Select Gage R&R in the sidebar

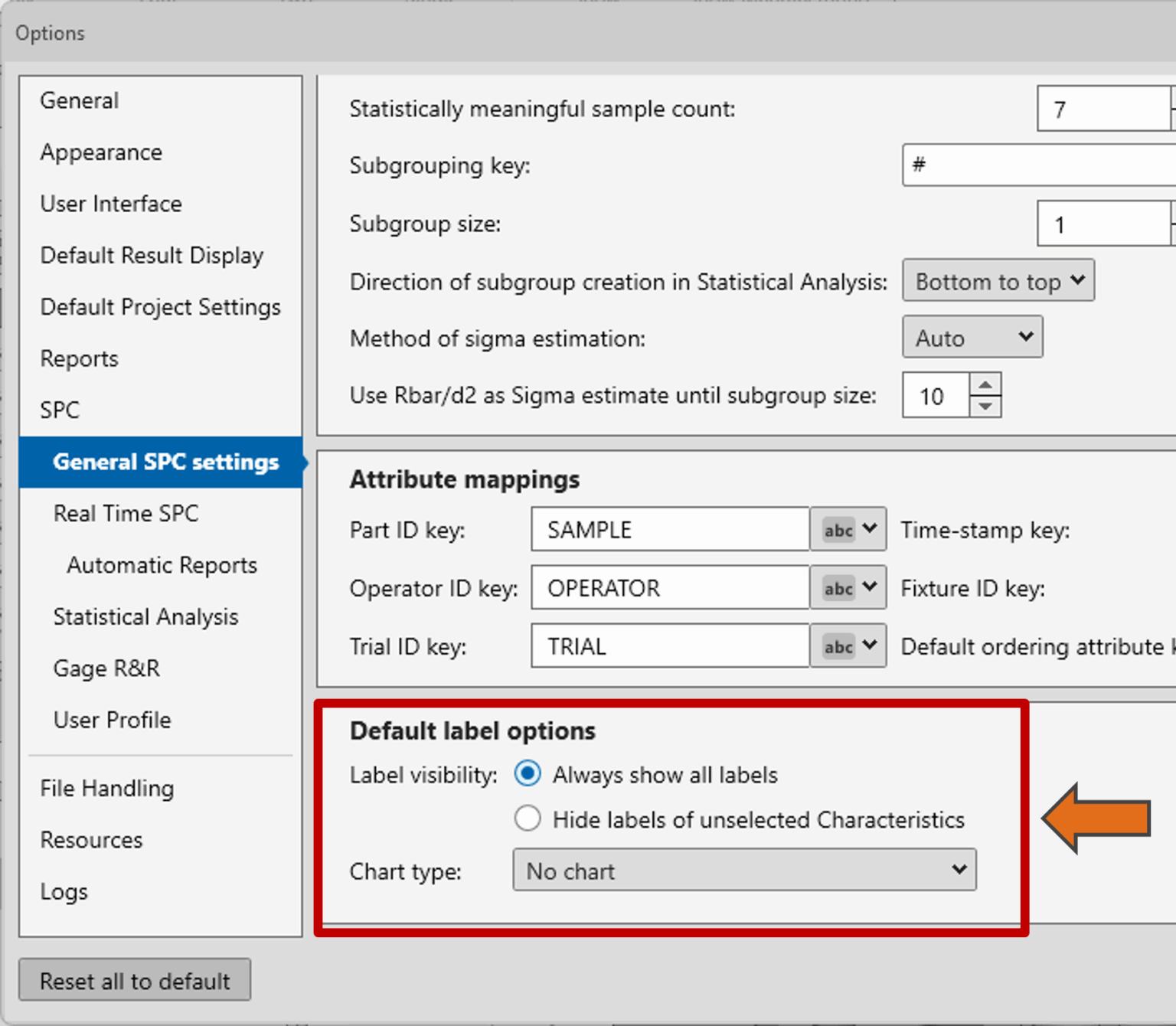pos(106,668)
